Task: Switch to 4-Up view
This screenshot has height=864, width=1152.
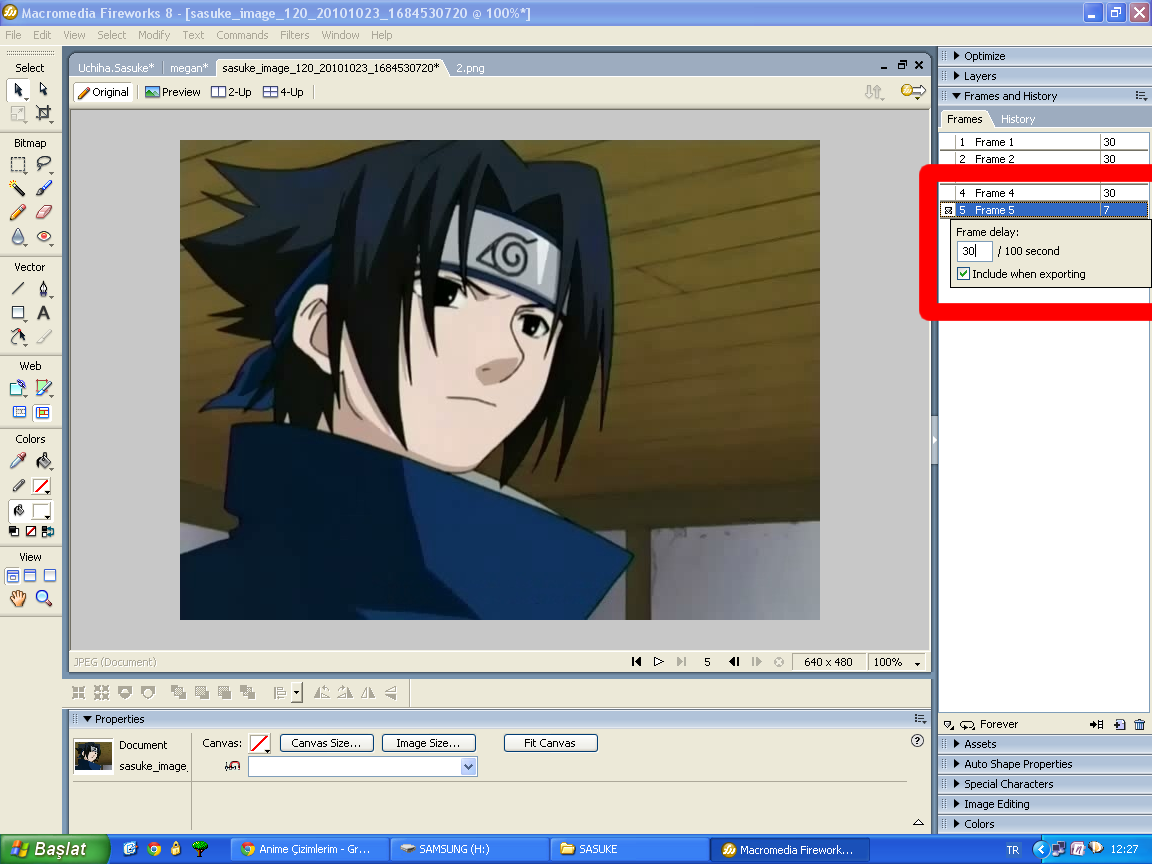Action: coord(283,92)
